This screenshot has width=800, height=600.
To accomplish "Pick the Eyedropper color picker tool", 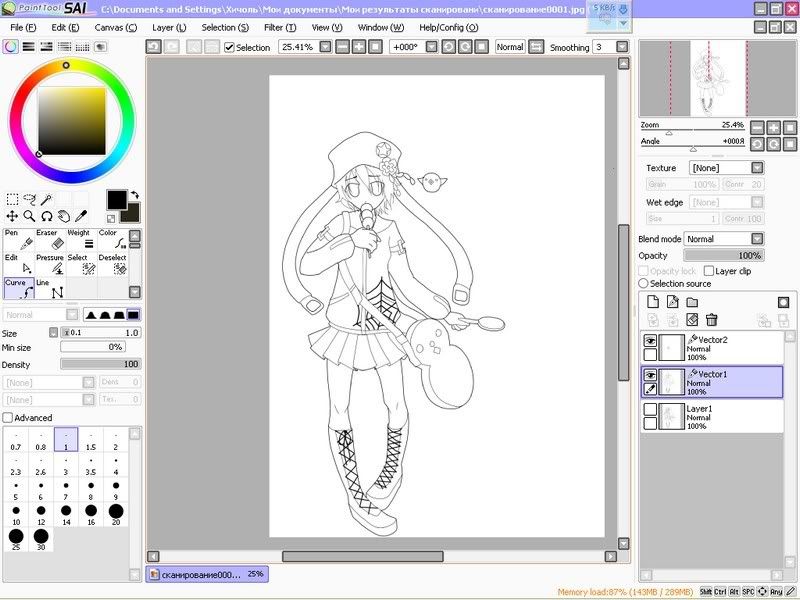I will [x=82, y=216].
